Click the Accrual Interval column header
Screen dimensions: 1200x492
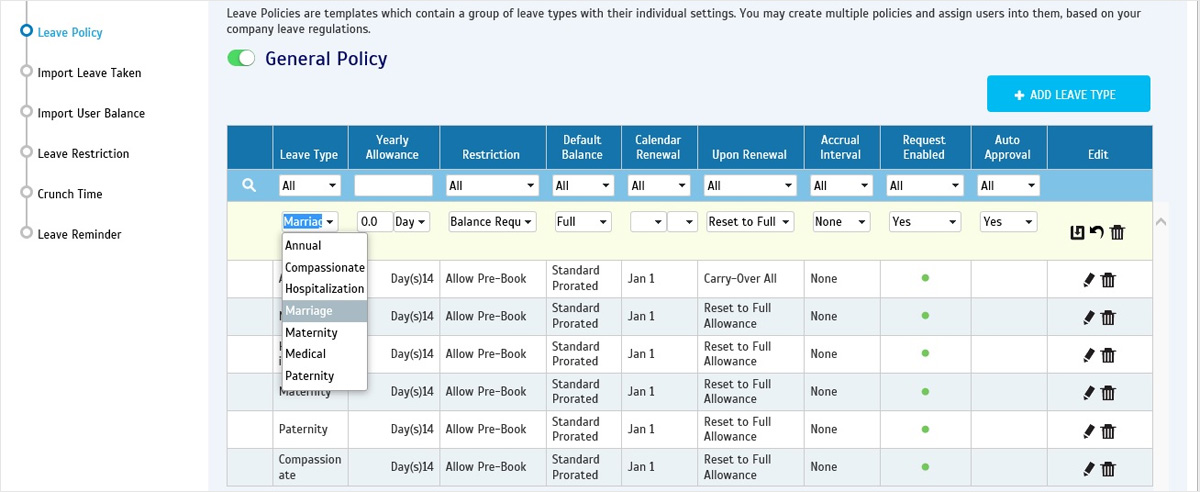(x=840, y=147)
